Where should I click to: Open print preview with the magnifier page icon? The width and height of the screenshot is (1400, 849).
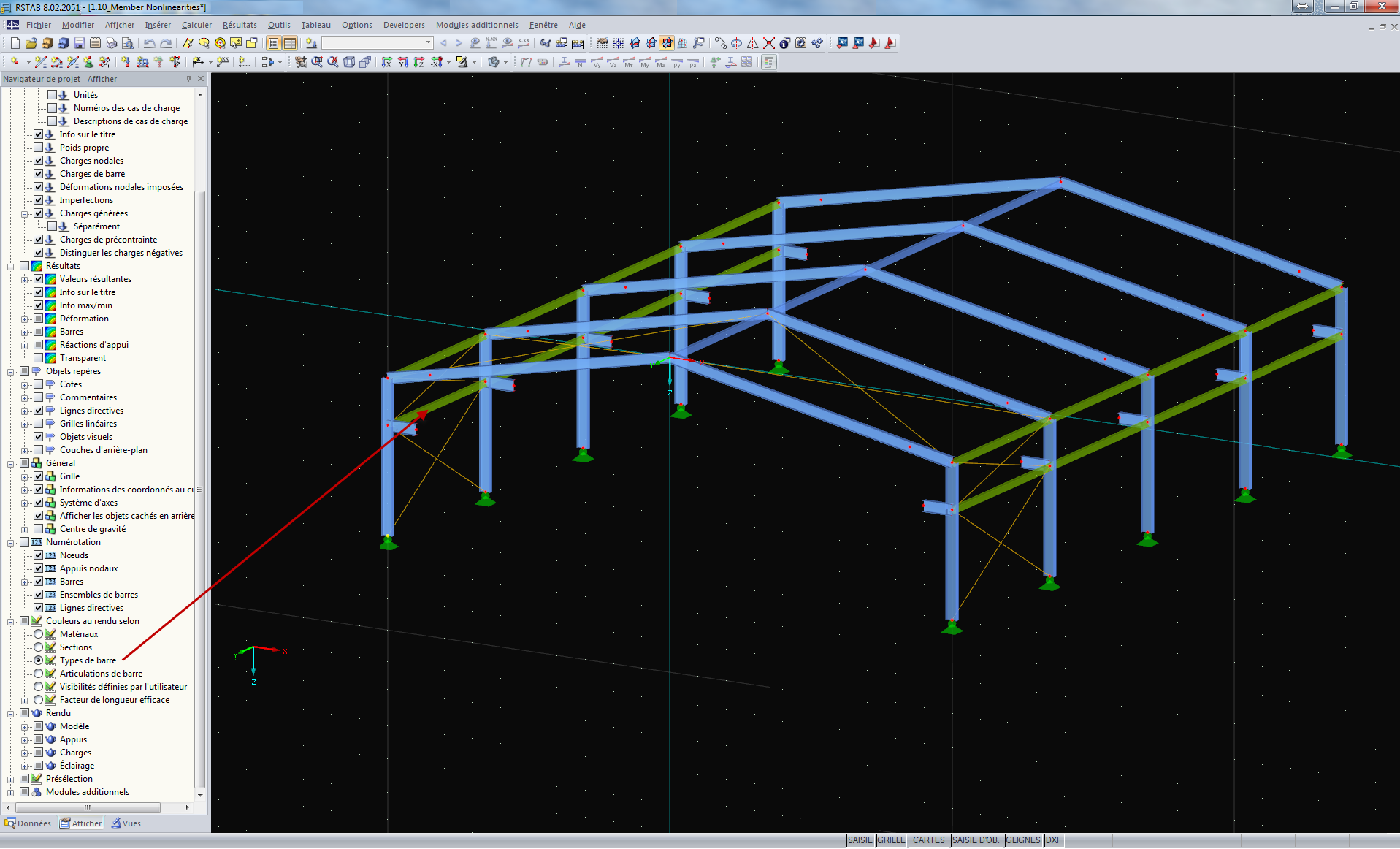coord(127,43)
